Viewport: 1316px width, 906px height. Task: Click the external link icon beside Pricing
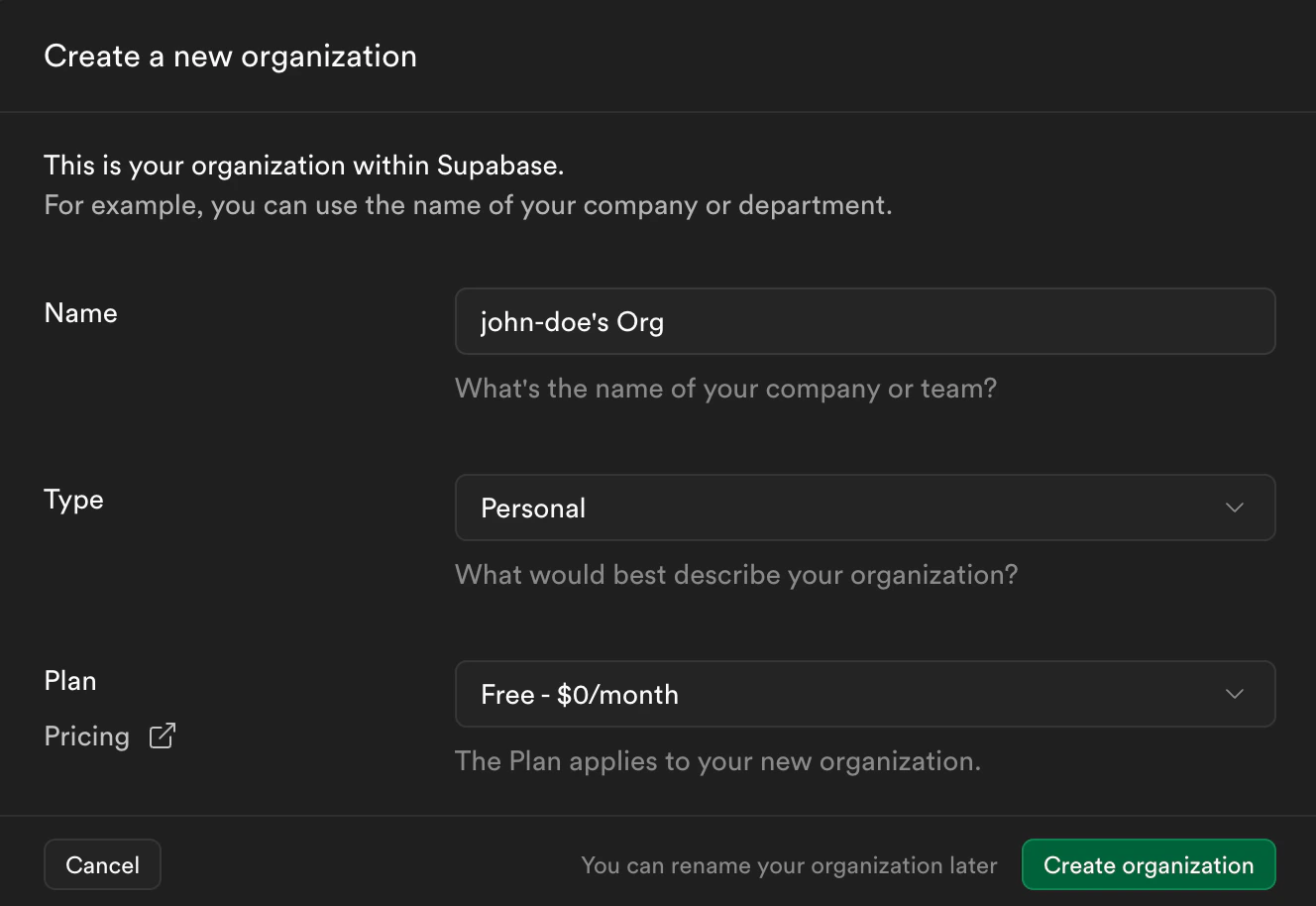point(161,736)
